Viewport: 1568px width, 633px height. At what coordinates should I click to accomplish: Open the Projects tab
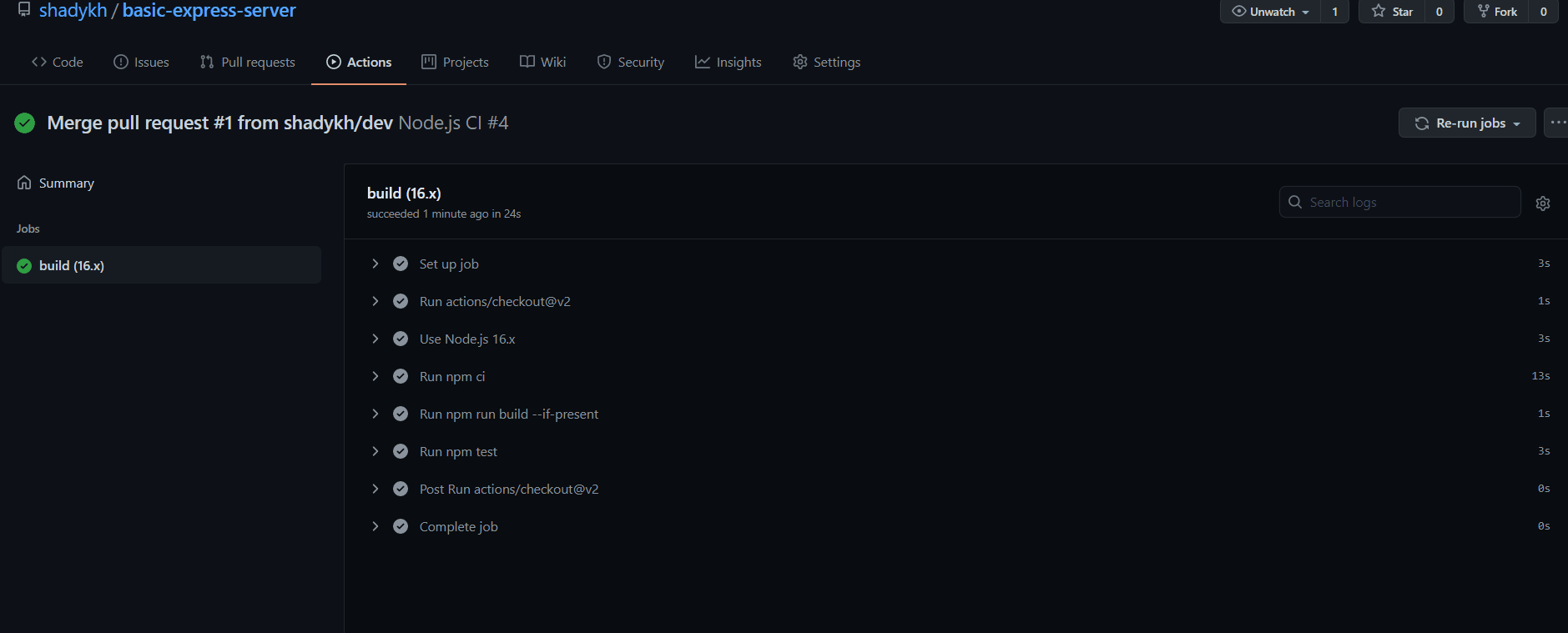click(x=455, y=62)
